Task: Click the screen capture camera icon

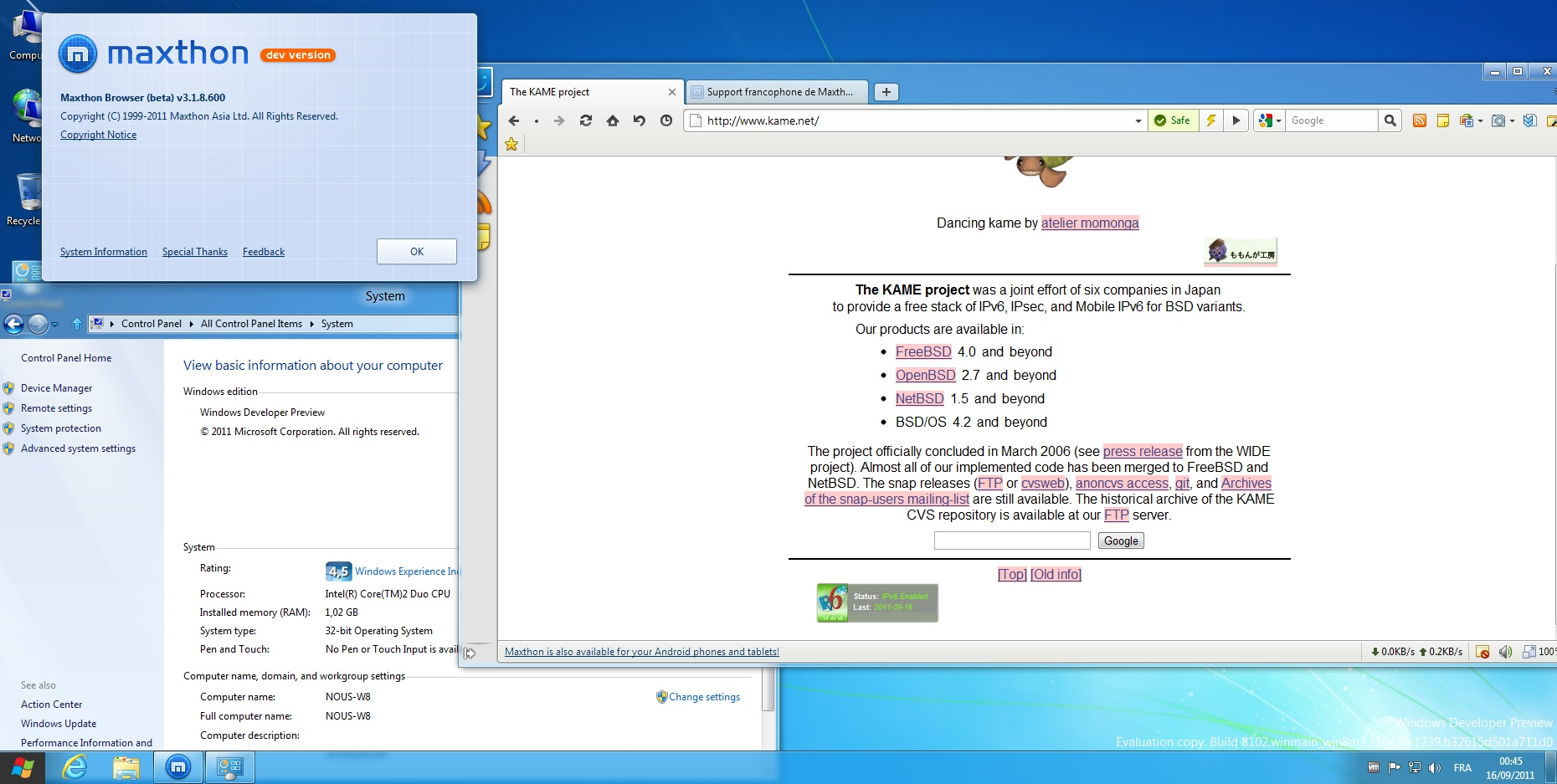Action: pos(1498,120)
